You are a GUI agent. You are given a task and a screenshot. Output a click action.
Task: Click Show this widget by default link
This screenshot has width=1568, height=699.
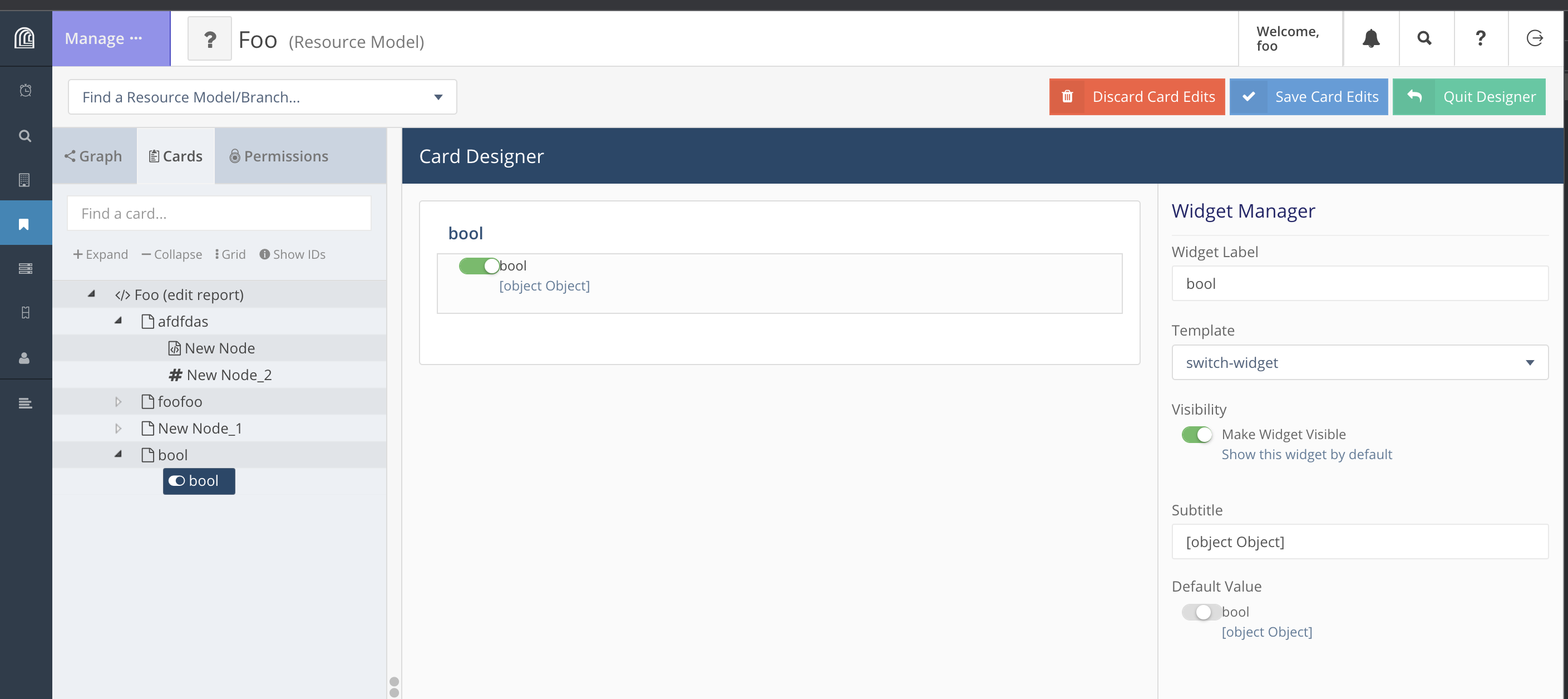[x=1306, y=454]
